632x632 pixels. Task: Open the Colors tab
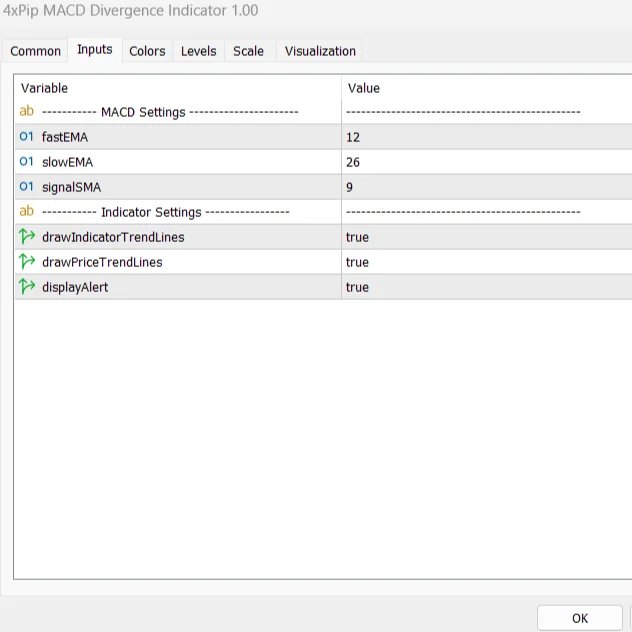click(x=147, y=51)
